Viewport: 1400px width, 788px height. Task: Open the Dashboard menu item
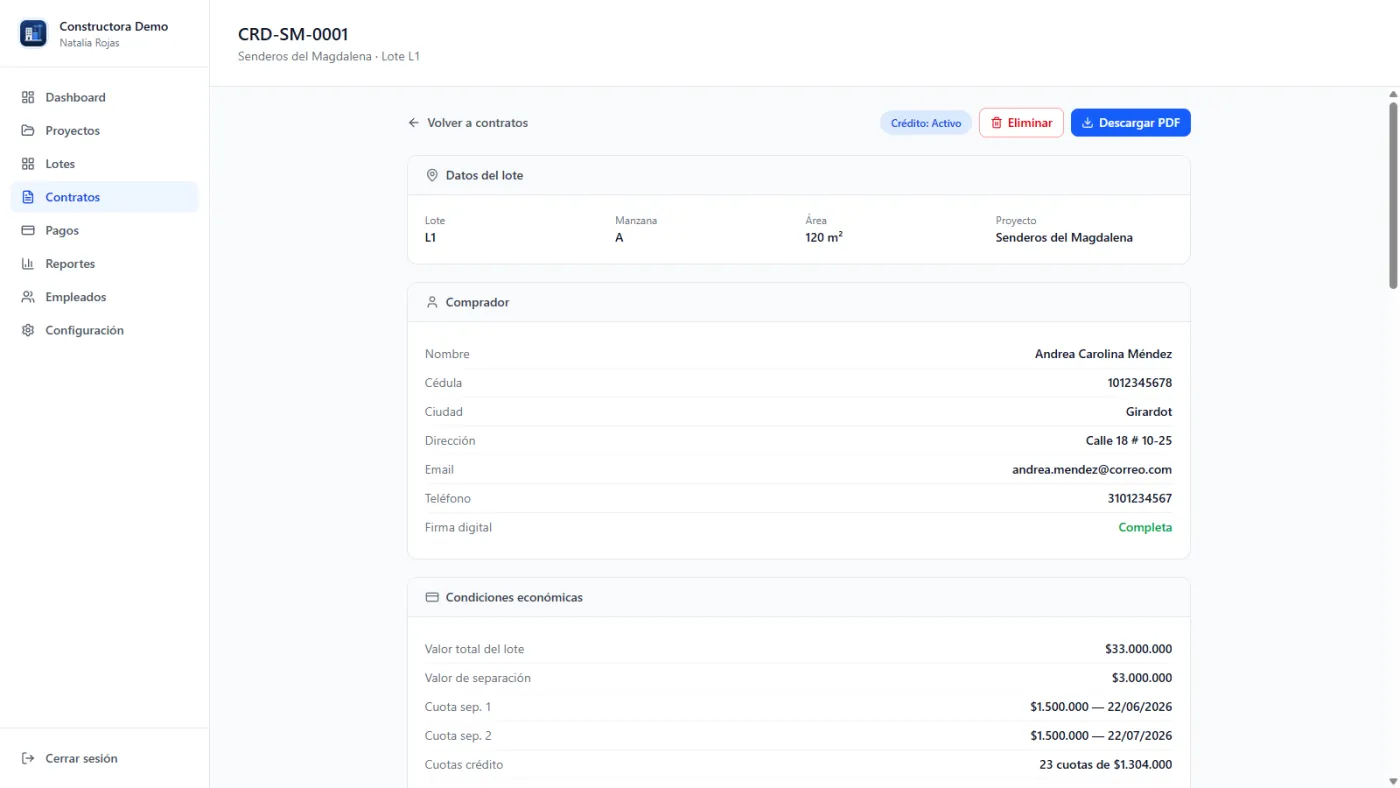(x=104, y=98)
